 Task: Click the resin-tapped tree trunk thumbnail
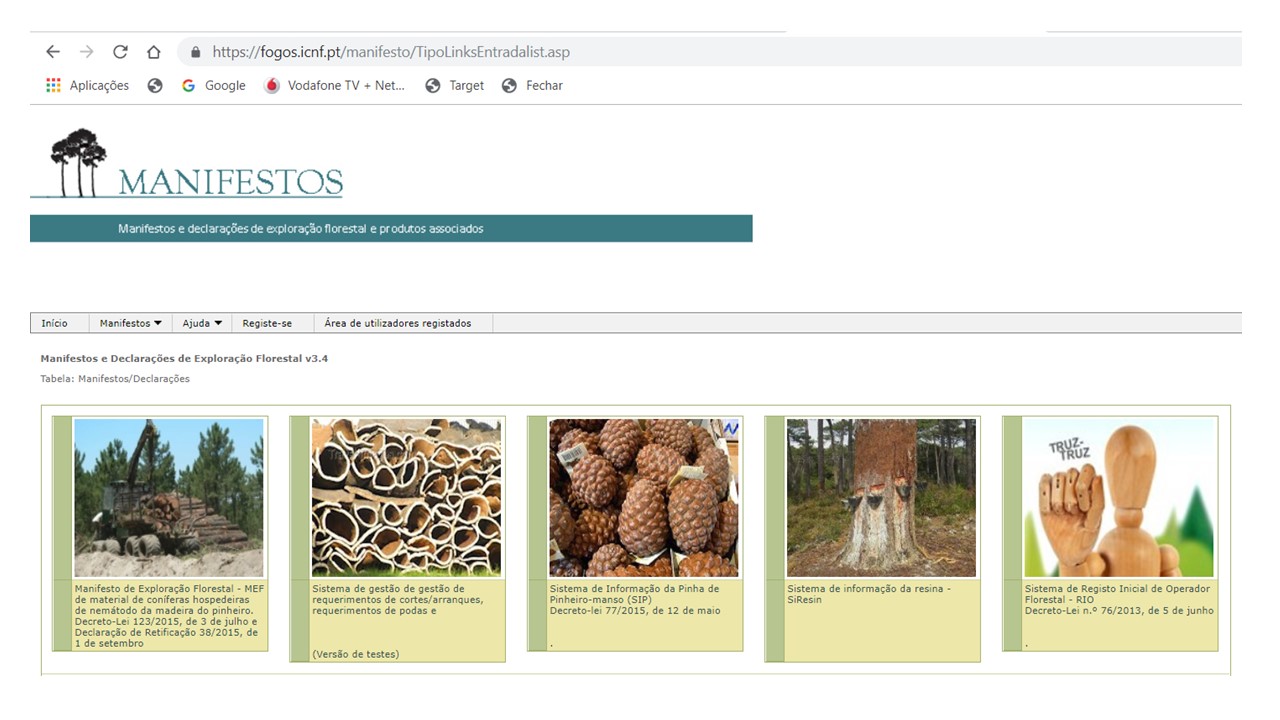[x=881, y=497]
